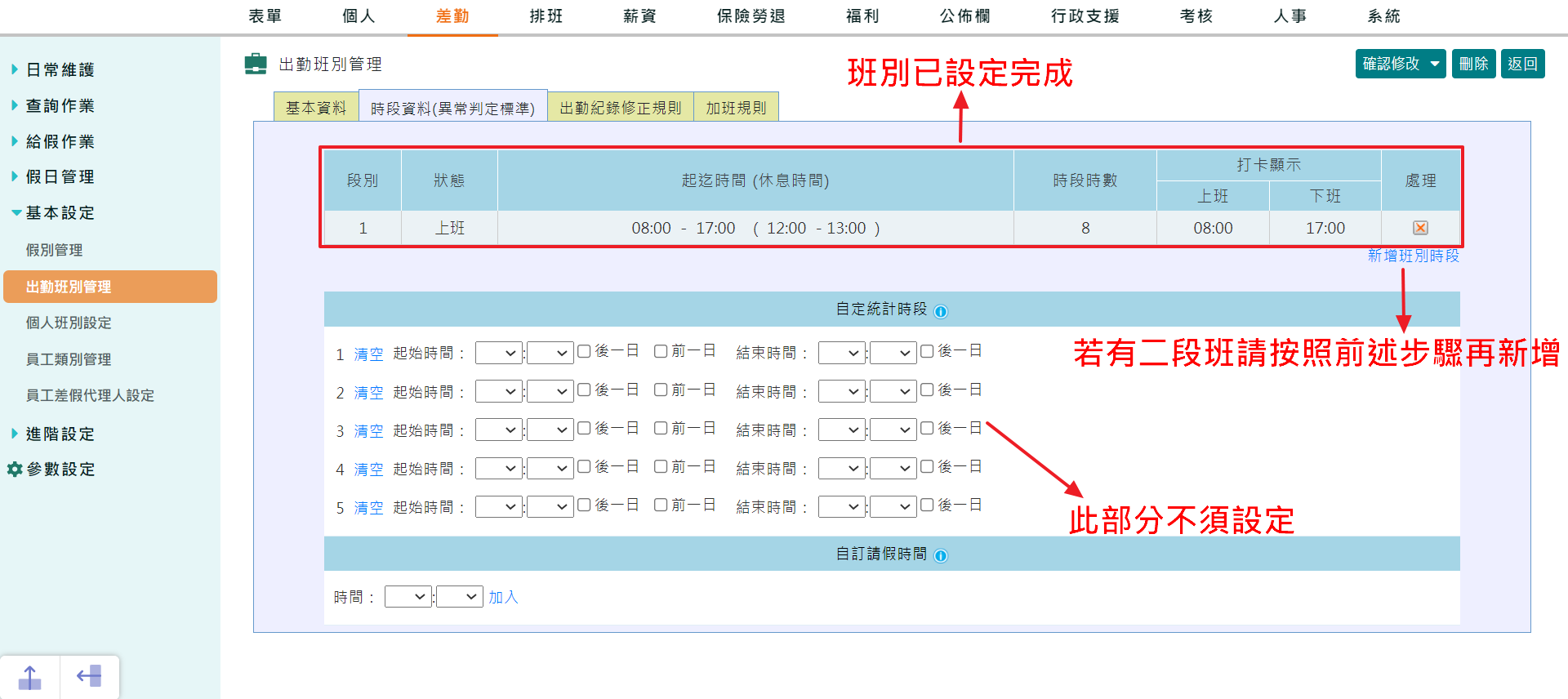Tick the first 後一日 checkbox in row 1
The image size is (1568, 699).
pos(584,351)
